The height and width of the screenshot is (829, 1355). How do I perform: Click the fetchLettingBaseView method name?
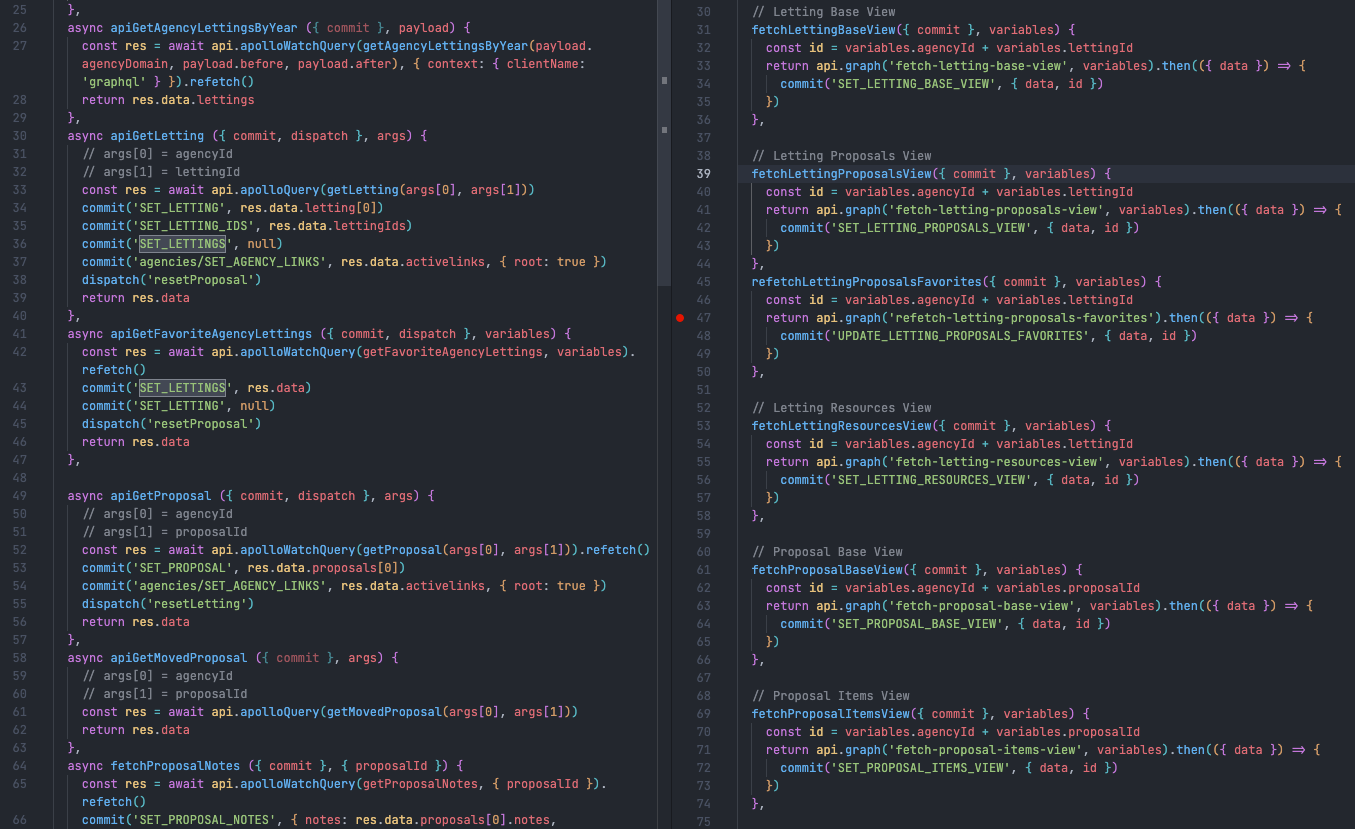click(x=824, y=30)
